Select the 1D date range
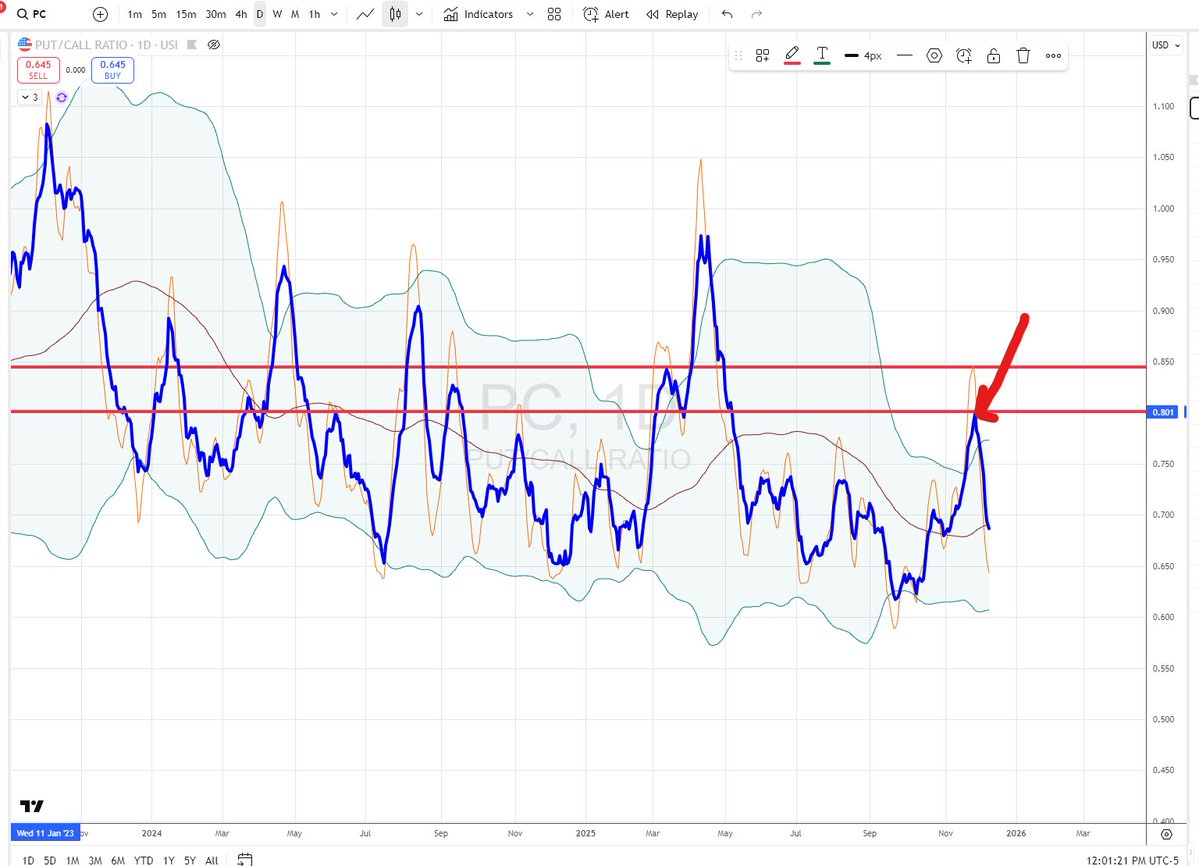 (x=28, y=861)
